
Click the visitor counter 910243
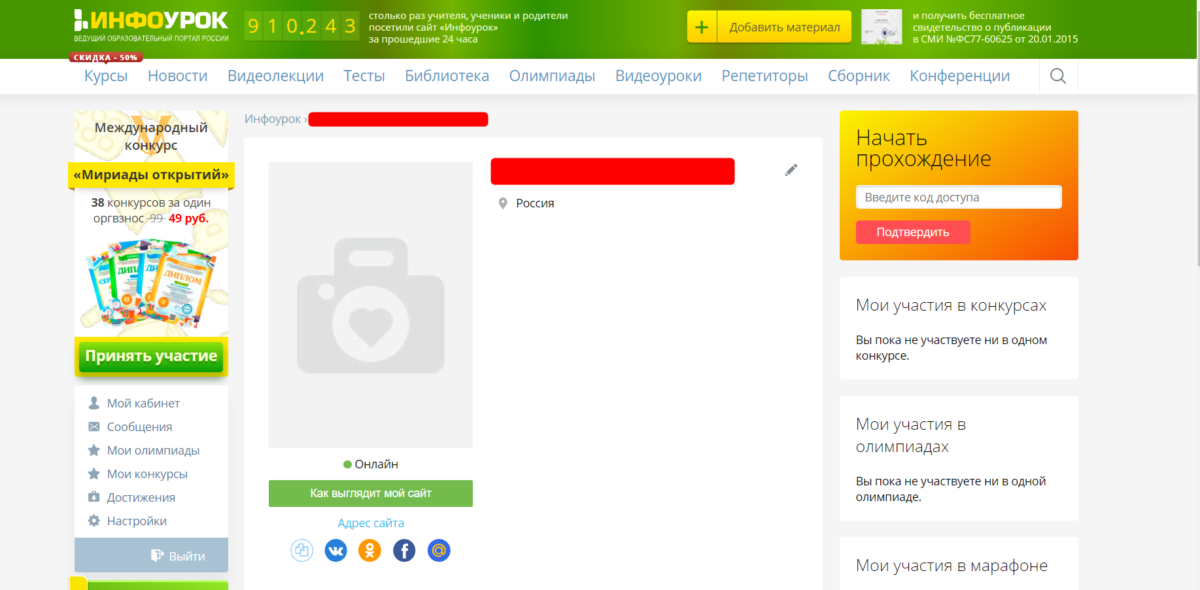300,27
